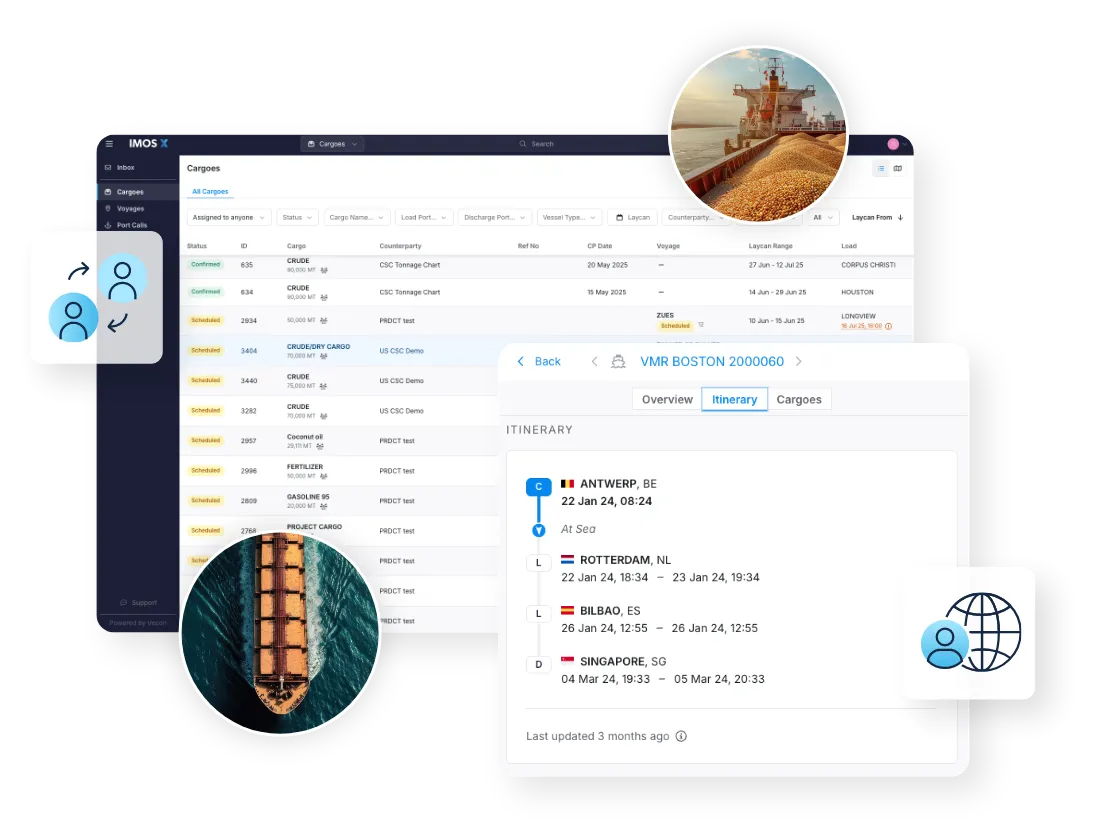Go to previous voyage with left chevron
Viewport: 1096px width, 837px height.
(x=594, y=362)
